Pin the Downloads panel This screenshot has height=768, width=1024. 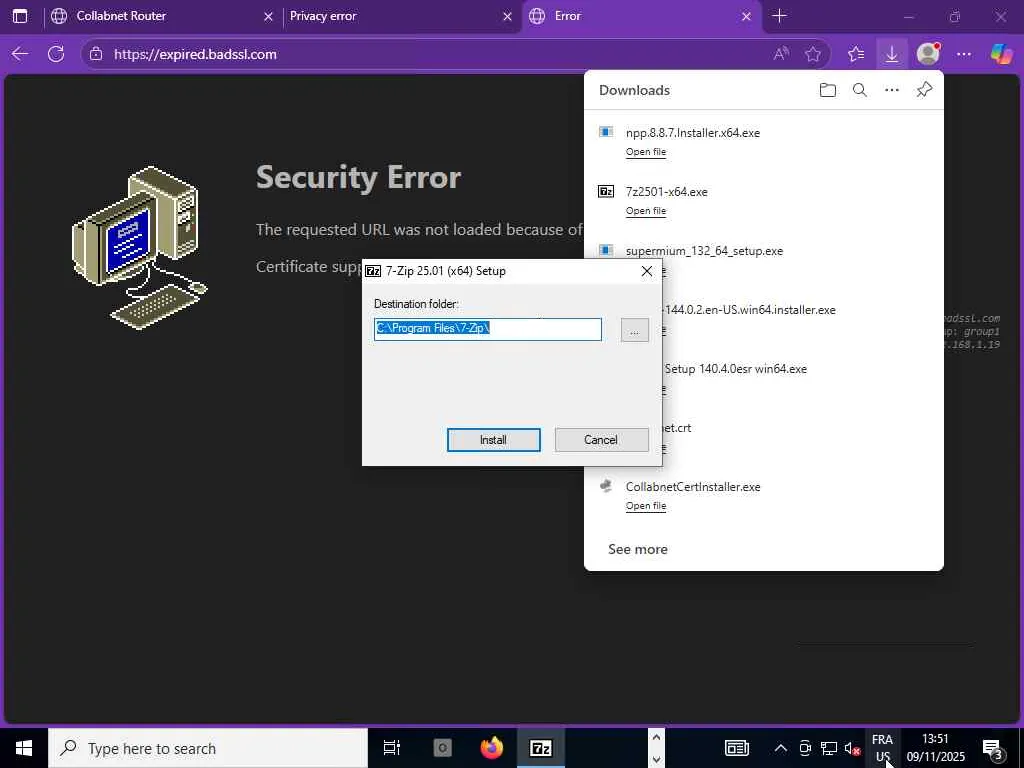point(924,90)
